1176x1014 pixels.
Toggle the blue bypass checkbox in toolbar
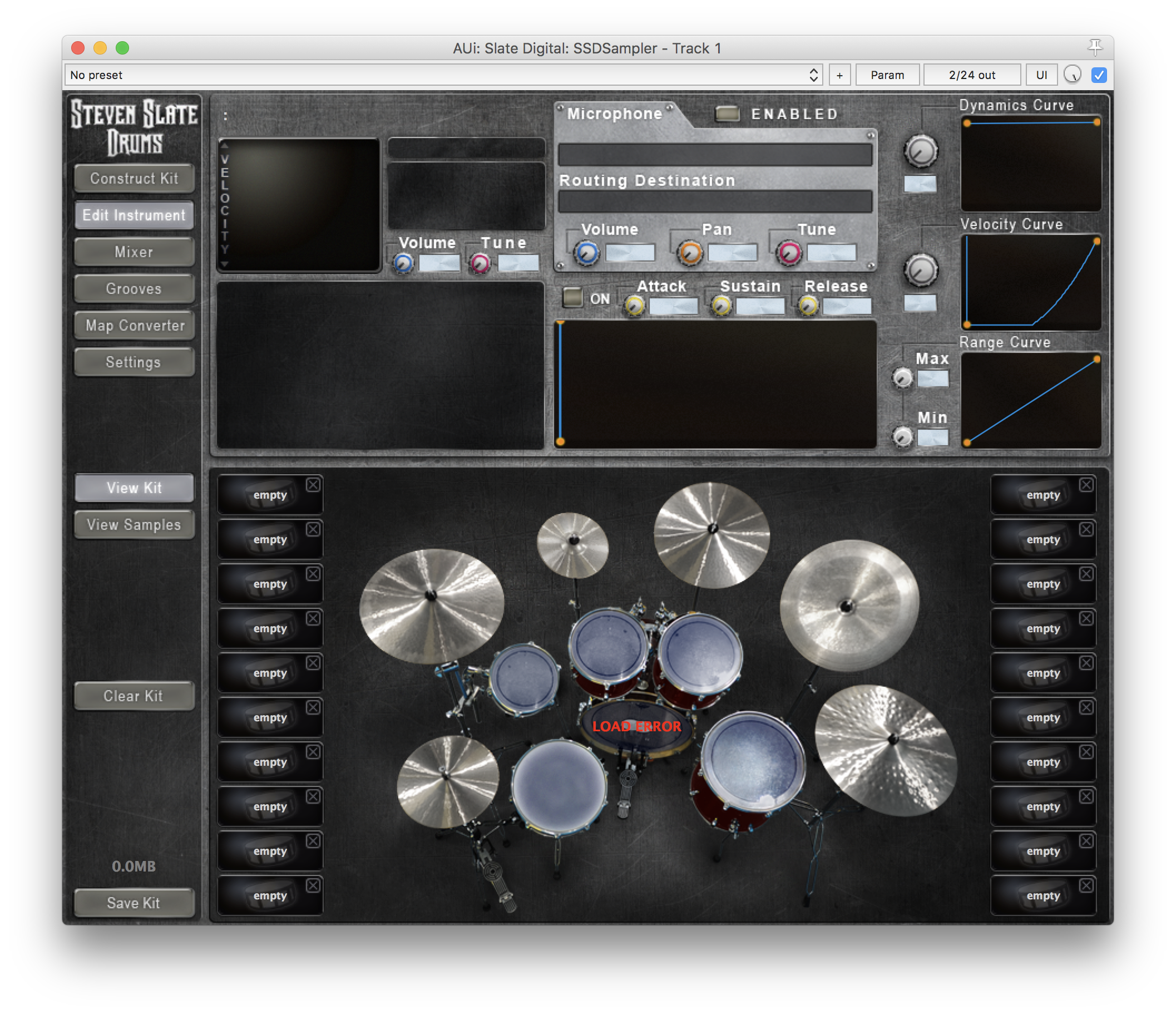point(1099,75)
